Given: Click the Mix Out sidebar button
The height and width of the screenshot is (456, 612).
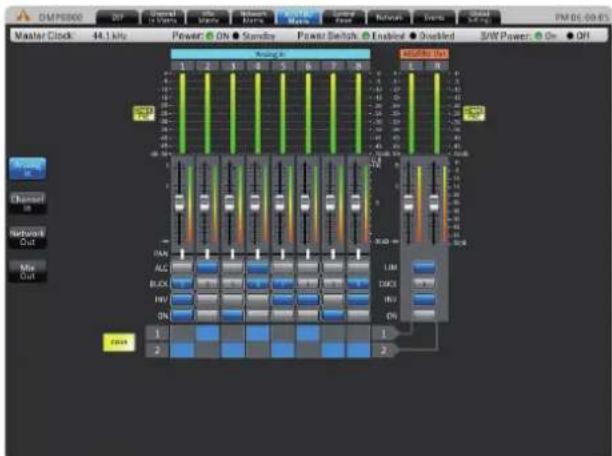Looking at the screenshot, I should pyautogui.click(x=28, y=271).
